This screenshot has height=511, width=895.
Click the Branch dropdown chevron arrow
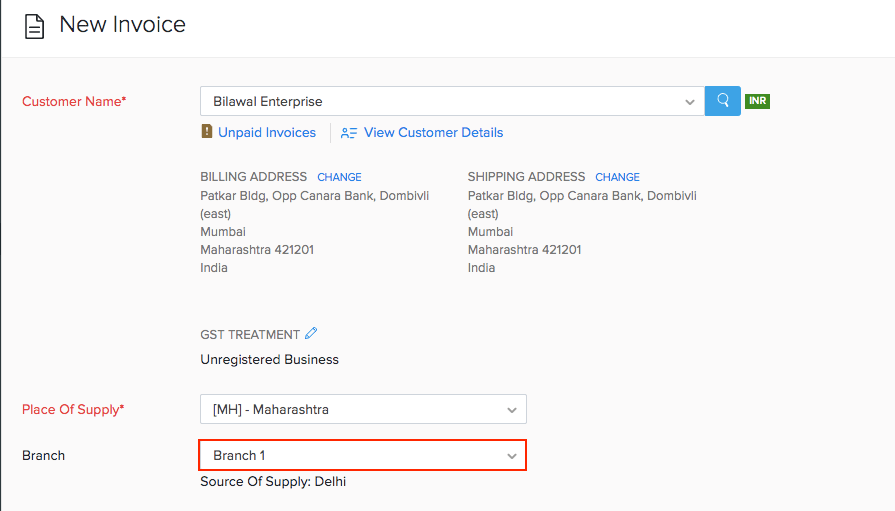(x=512, y=456)
